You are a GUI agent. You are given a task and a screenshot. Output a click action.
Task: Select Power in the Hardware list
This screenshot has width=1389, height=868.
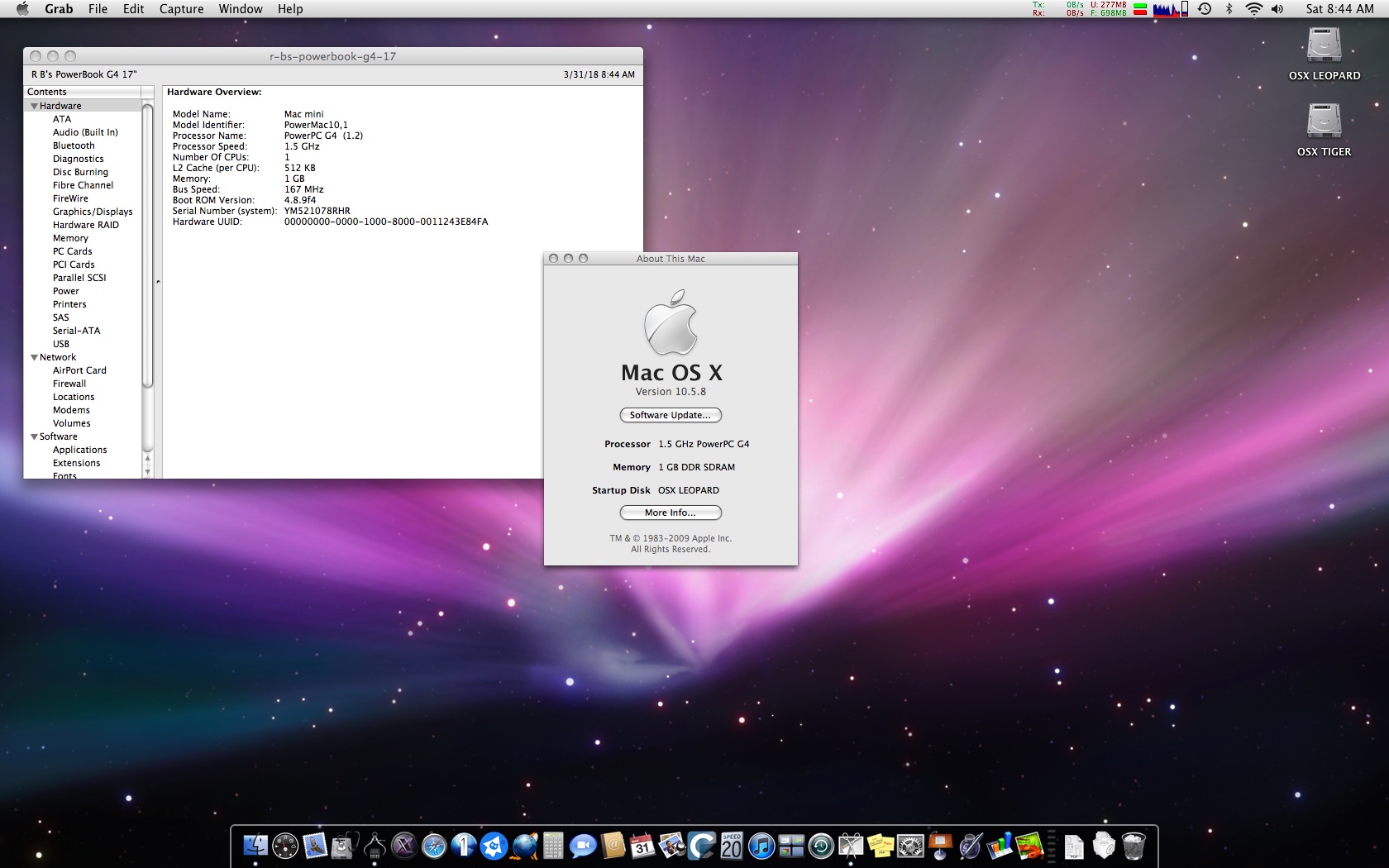pyautogui.click(x=66, y=291)
